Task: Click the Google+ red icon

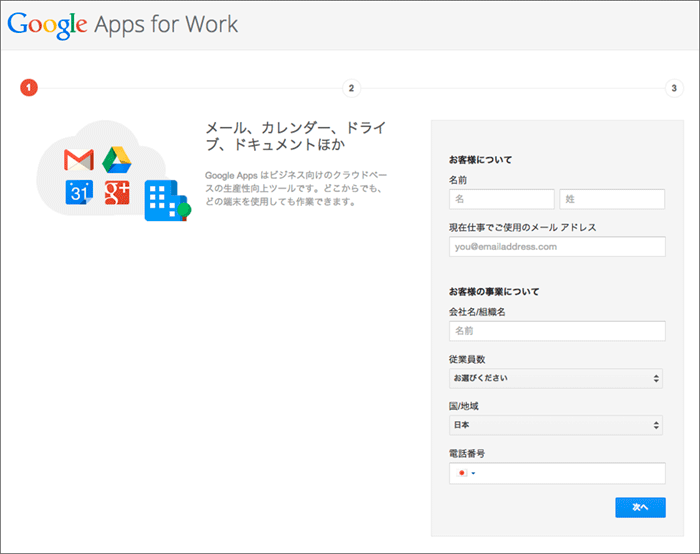Action: tap(117, 192)
